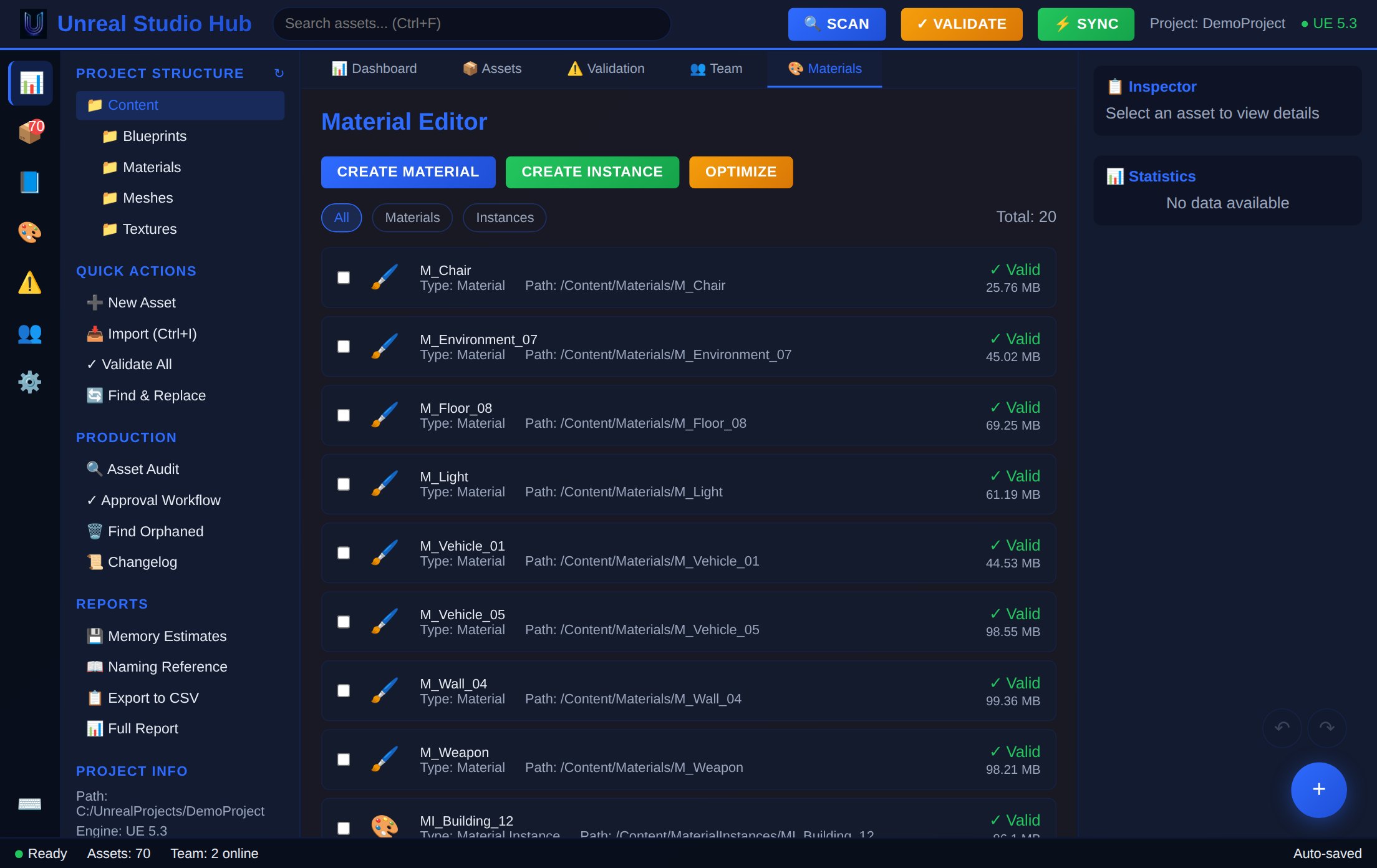Switch to the Assets tab
Viewport: 1377px width, 868px height.
click(492, 69)
